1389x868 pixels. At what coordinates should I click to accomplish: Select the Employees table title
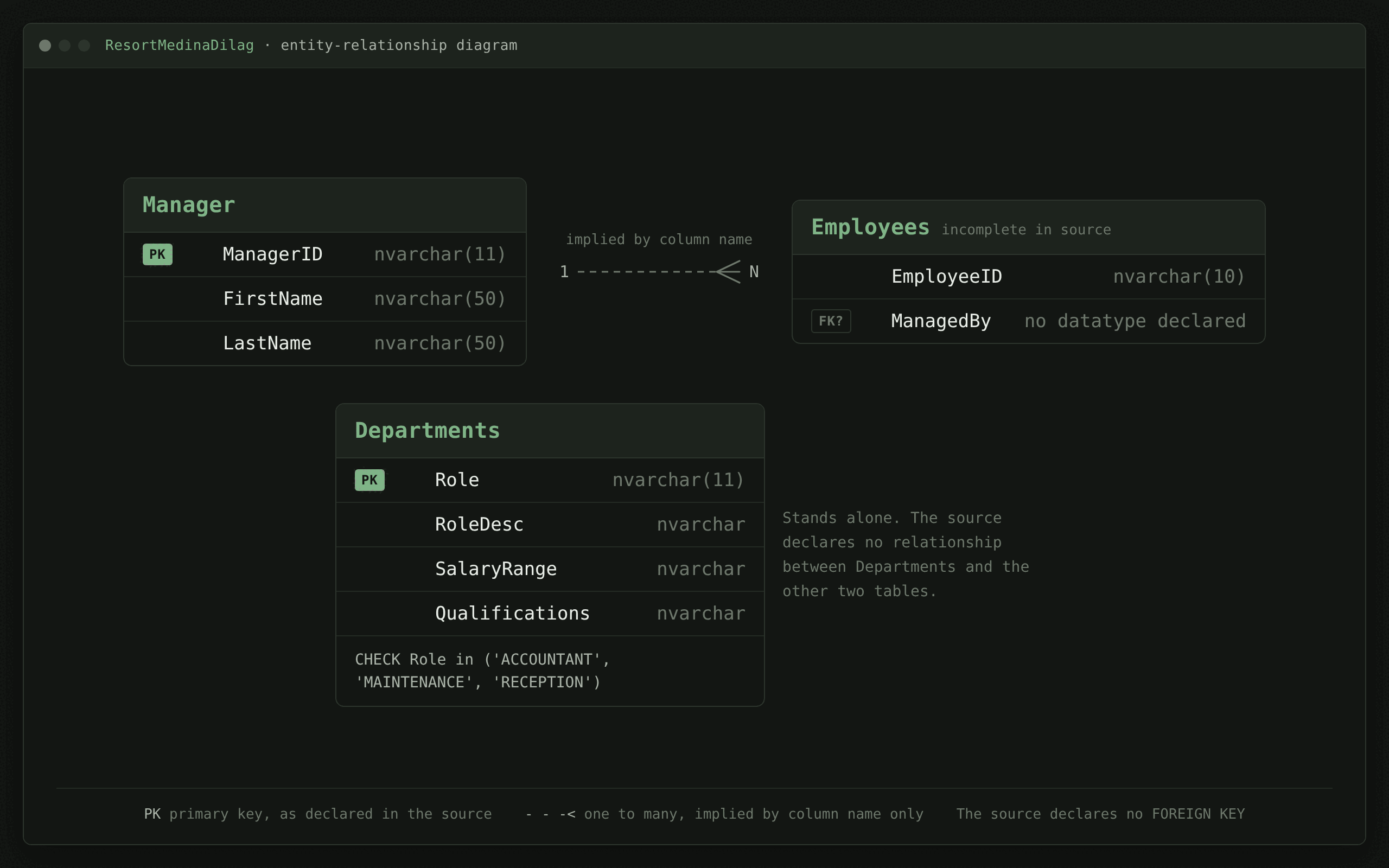tap(870, 227)
